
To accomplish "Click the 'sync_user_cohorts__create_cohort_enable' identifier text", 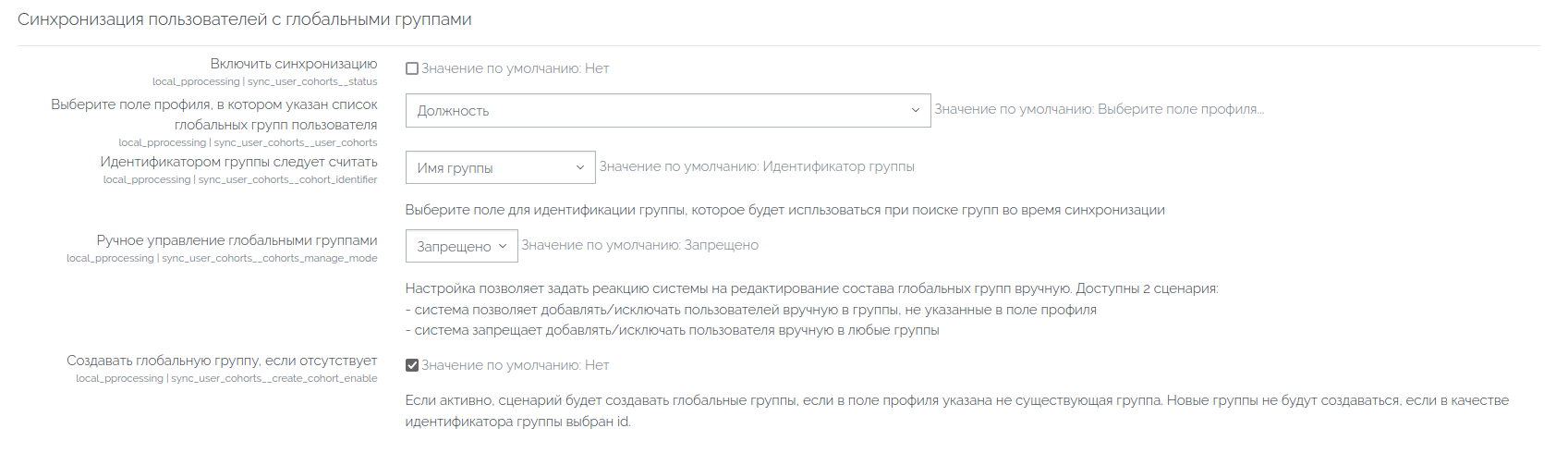I will [x=273, y=378].
